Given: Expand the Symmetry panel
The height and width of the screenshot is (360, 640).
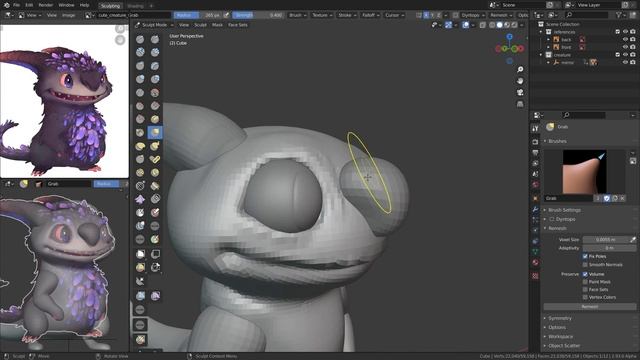Looking at the screenshot, I should pos(560,318).
